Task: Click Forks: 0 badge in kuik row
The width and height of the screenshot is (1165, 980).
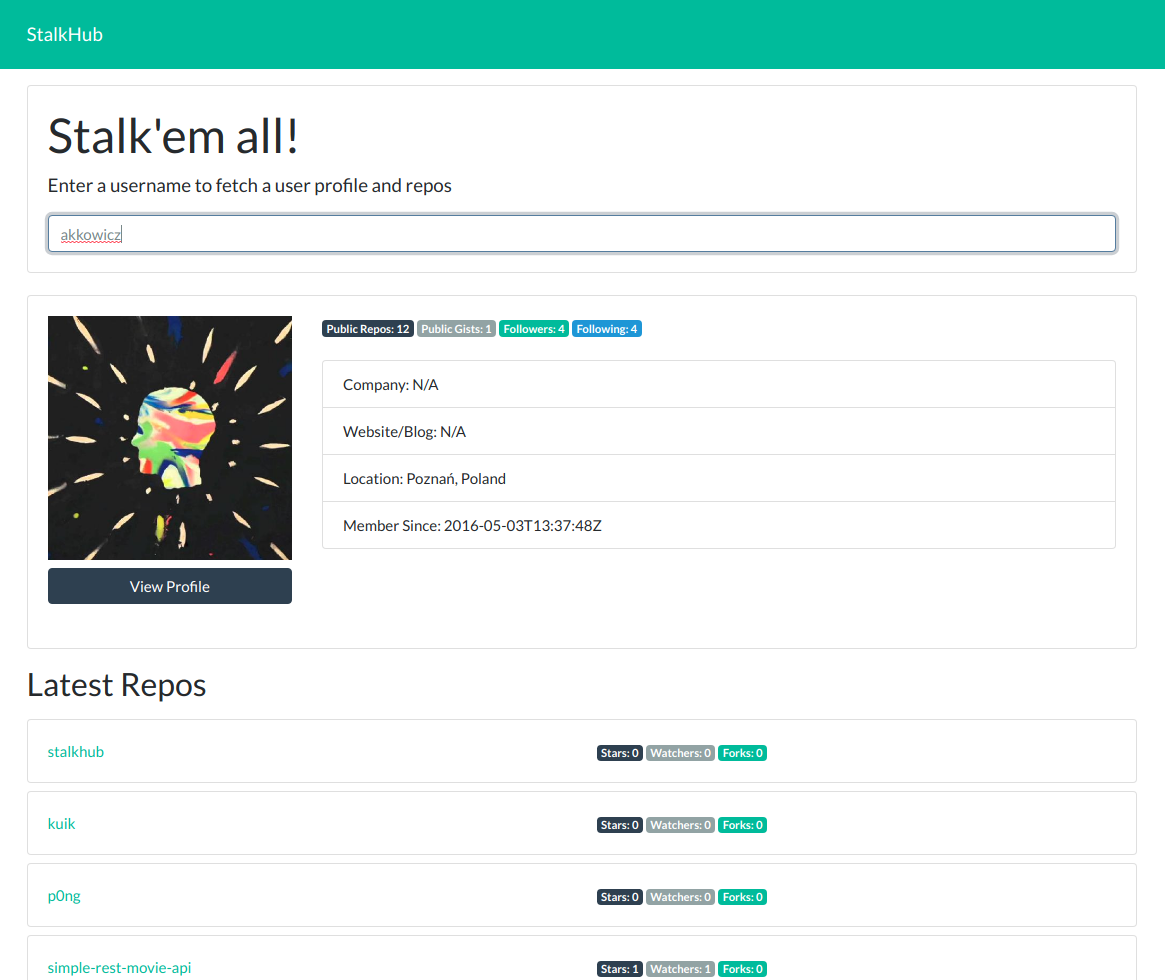Action: [742, 825]
